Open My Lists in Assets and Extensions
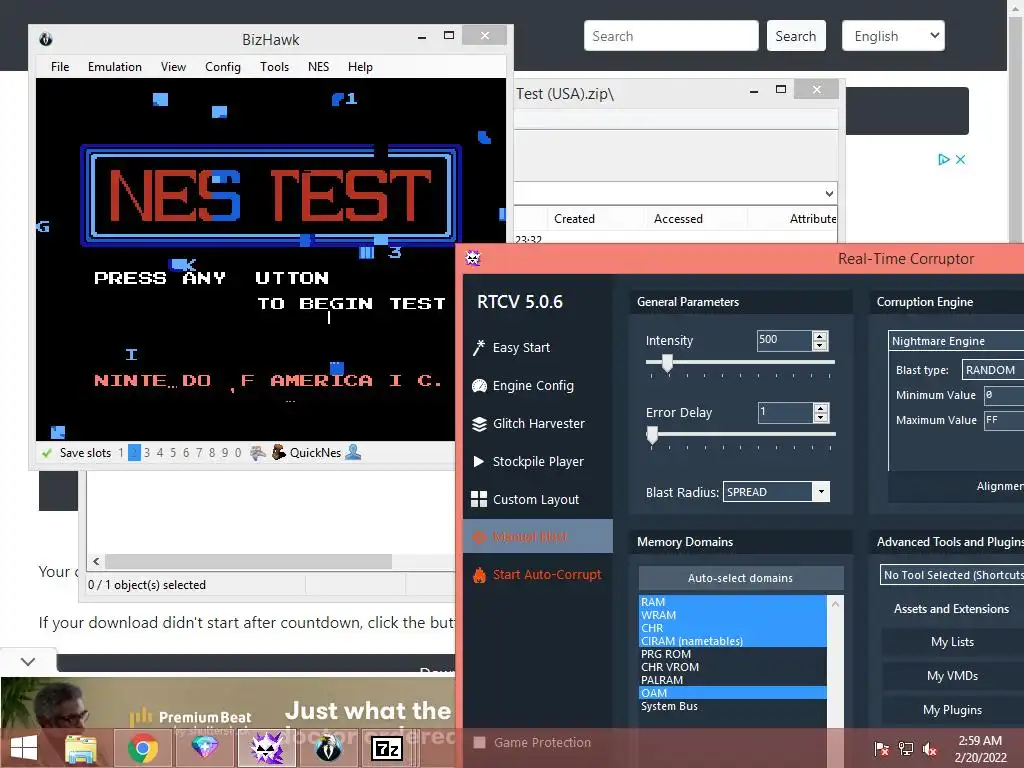The image size is (1024, 768). (952, 642)
